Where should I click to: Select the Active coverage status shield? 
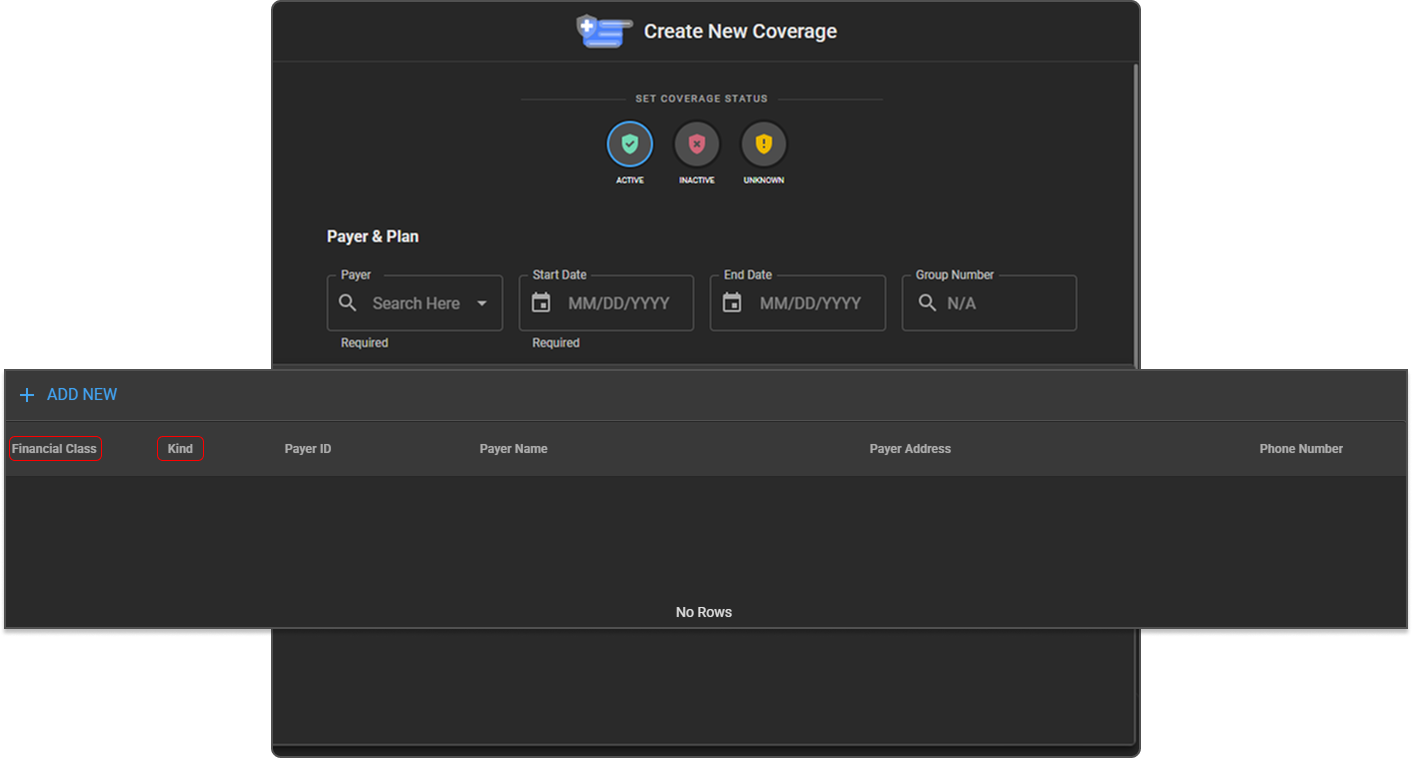click(x=630, y=145)
